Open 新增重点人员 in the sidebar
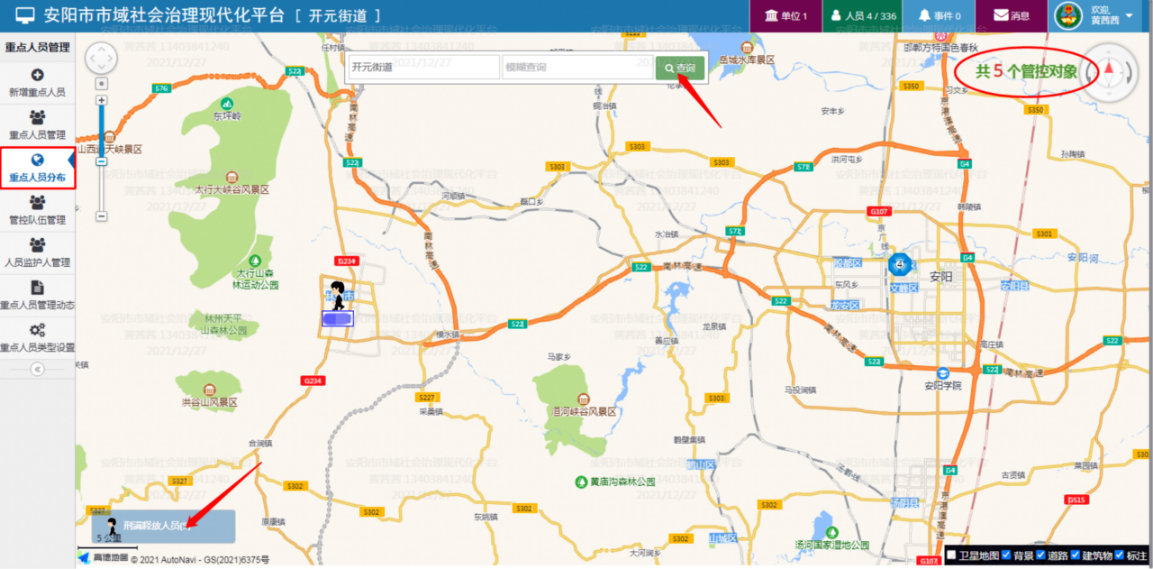The width and height of the screenshot is (1153, 569). click(x=37, y=82)
